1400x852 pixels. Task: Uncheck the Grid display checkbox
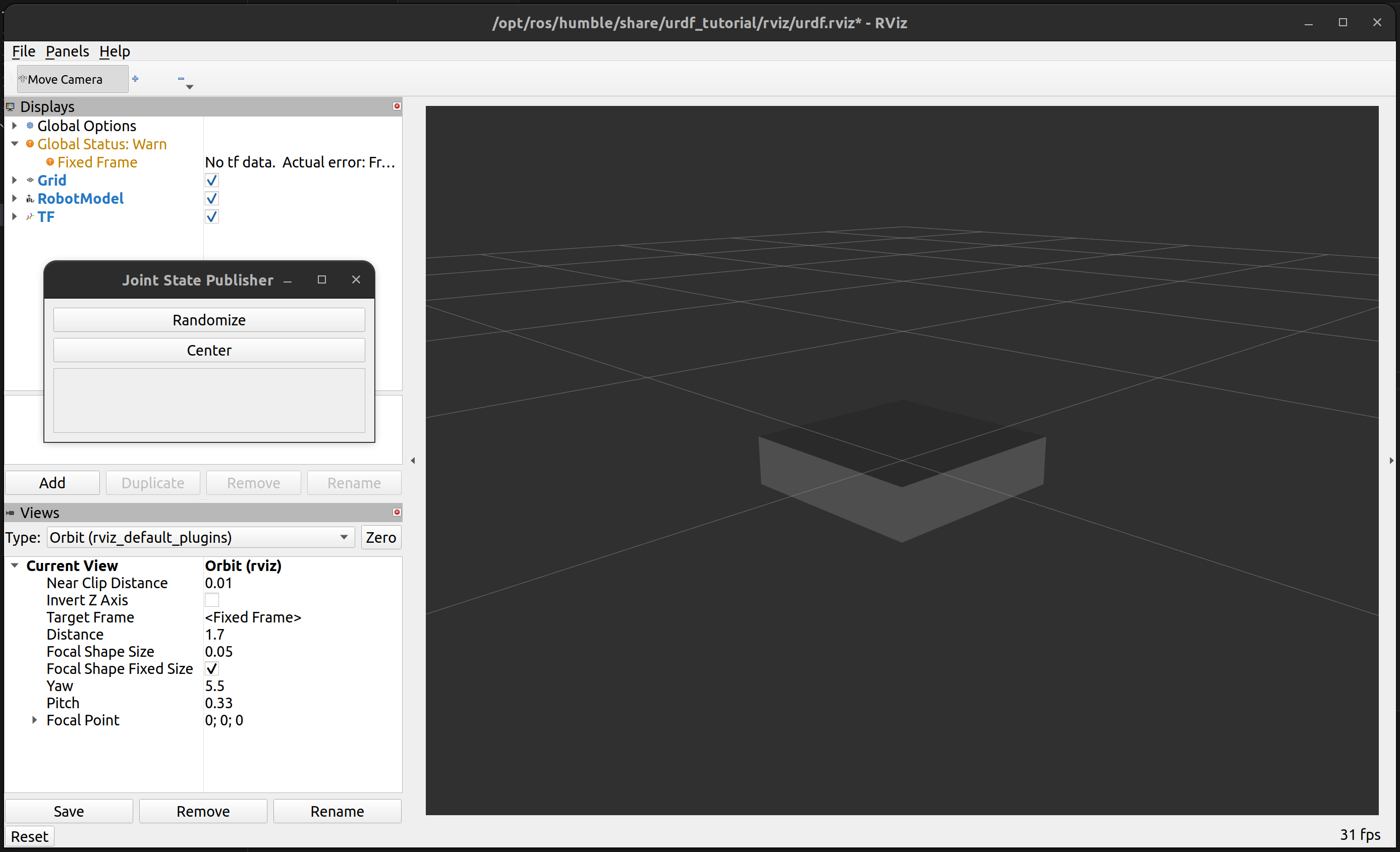pos(211,181)
